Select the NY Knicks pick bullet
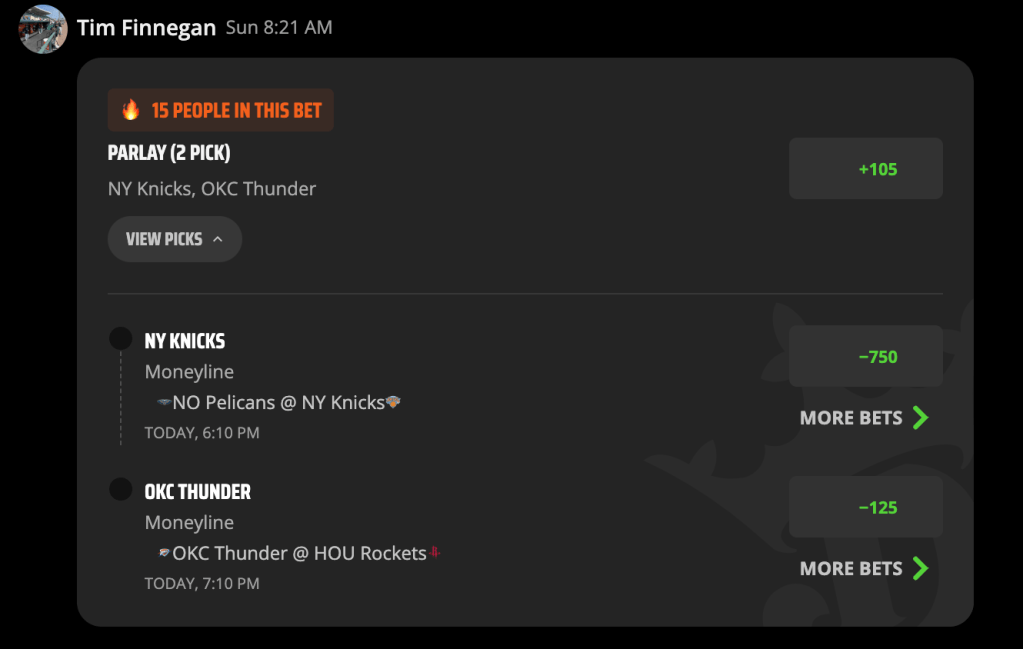 click(x=121, y=339)
